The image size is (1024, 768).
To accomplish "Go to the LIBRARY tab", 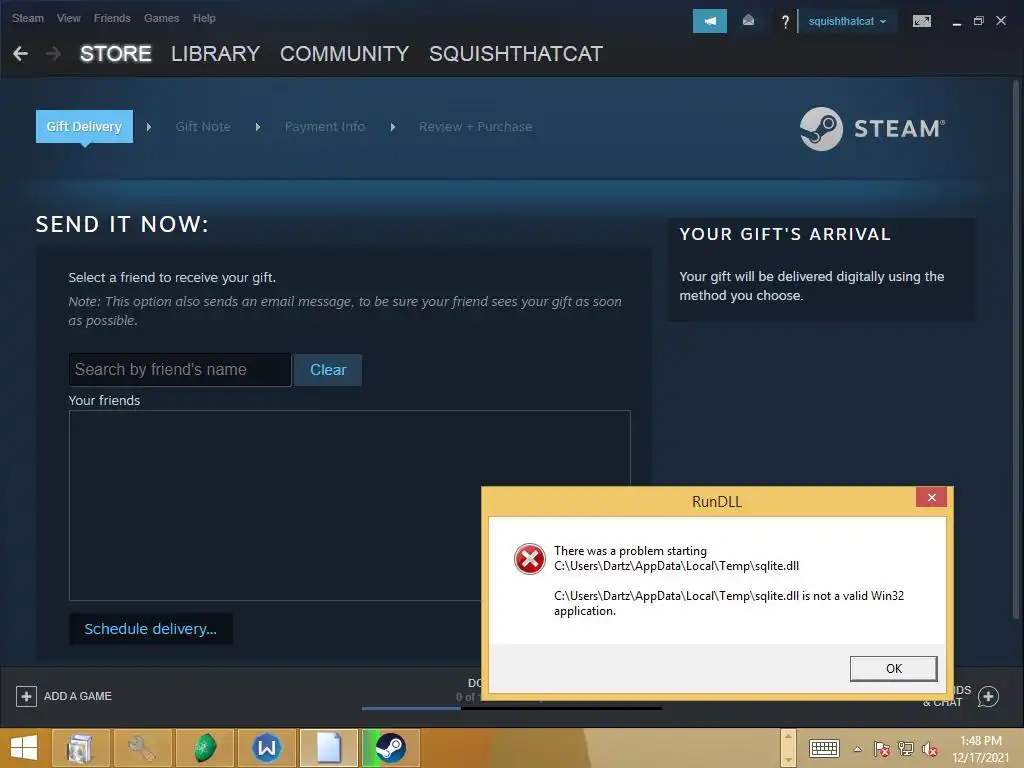I will pos(216,54).
